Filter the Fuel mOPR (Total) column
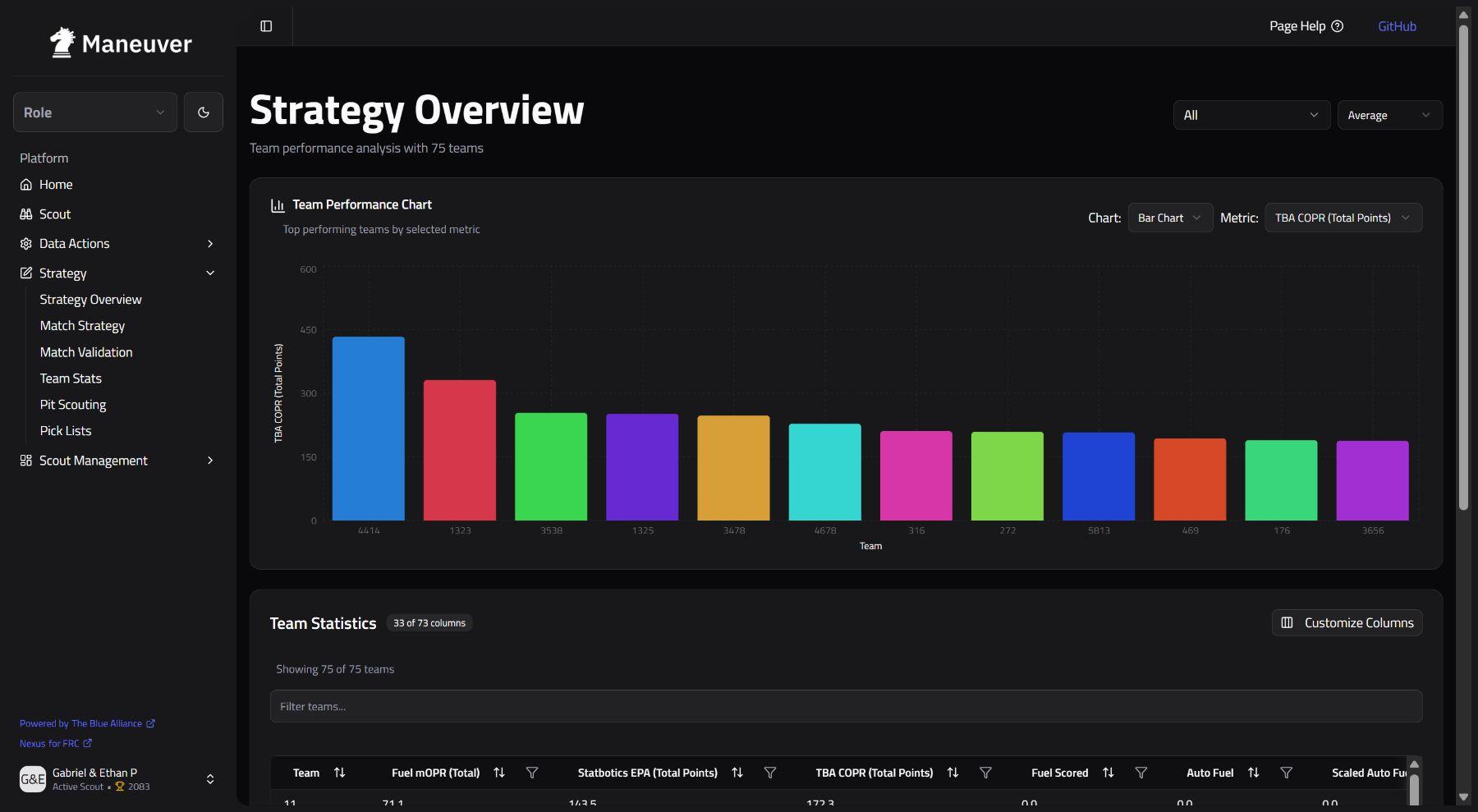 pyautogui.click(x=532, y=773)
